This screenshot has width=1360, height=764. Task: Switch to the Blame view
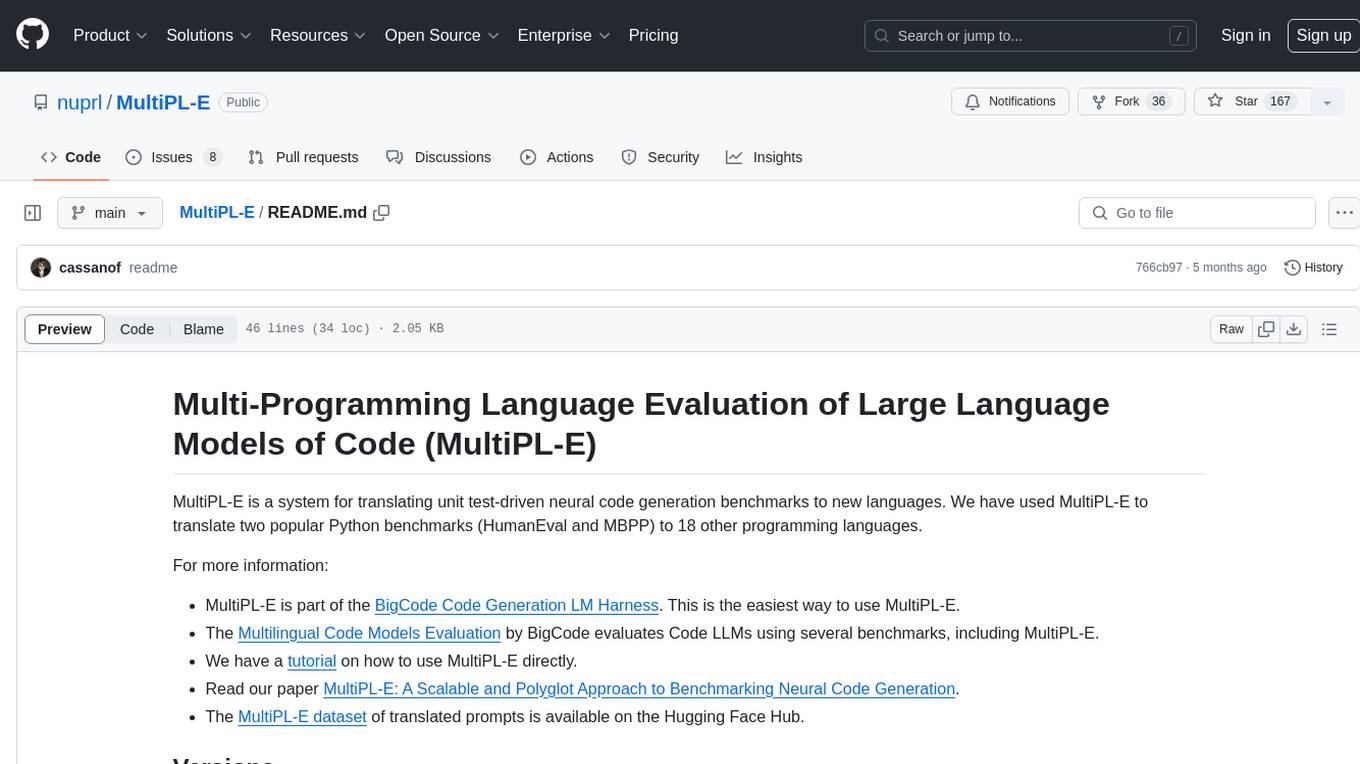tap(203, 329)
